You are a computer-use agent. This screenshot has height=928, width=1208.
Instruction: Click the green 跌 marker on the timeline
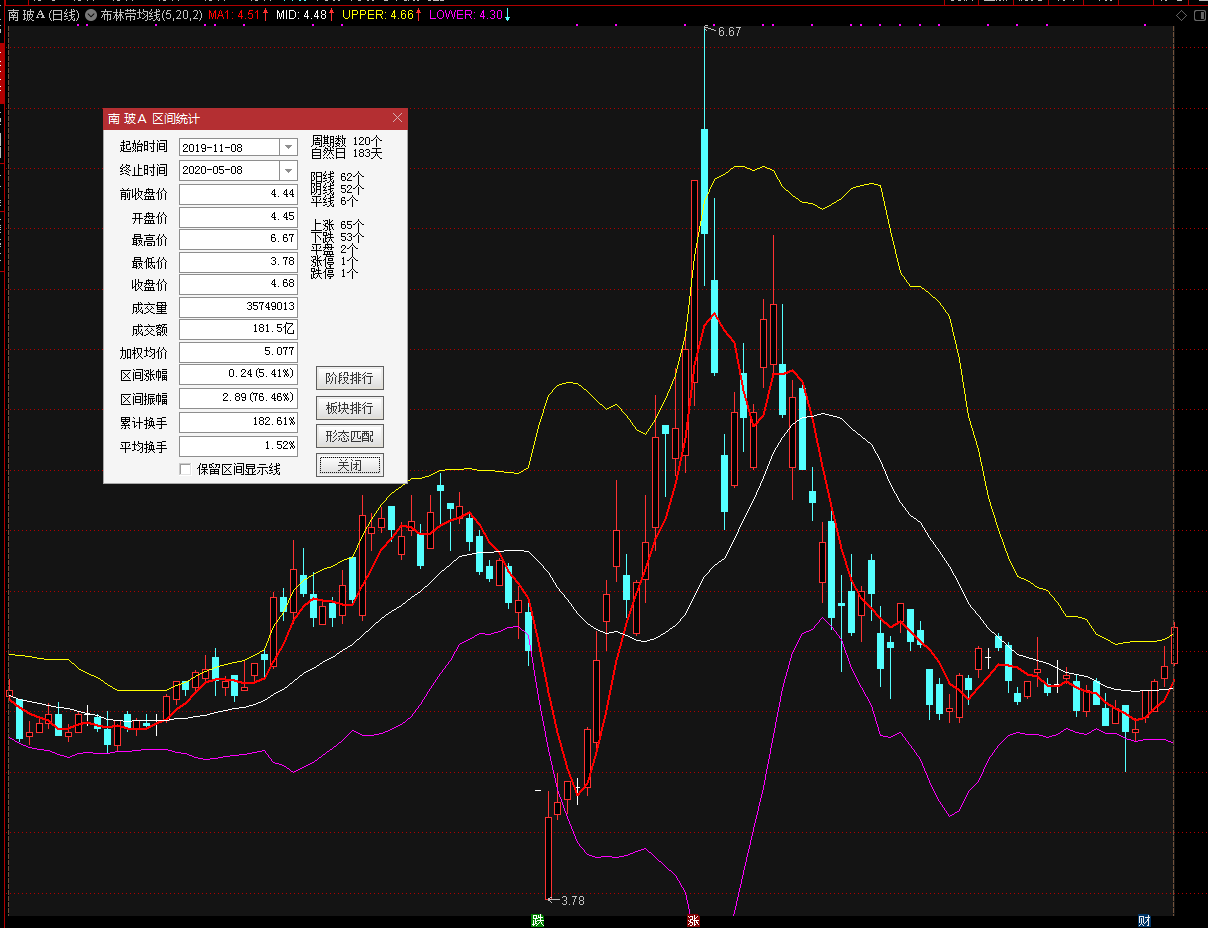(538, 920)
